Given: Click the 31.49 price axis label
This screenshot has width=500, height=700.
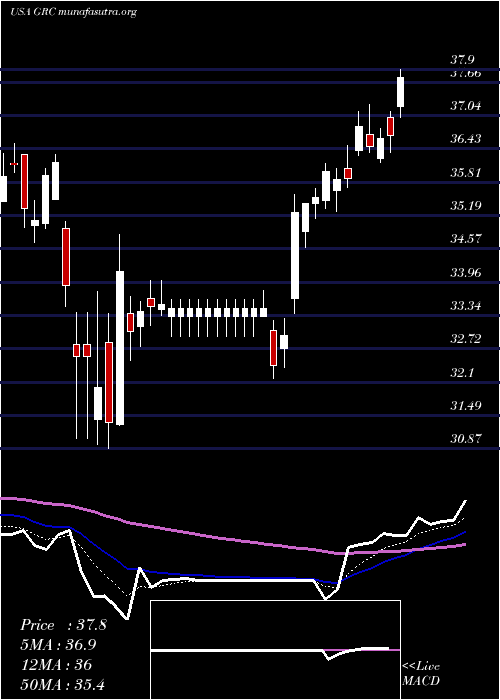Looking at the screenshot, I should pyautogui.click(x=466, y=406).
